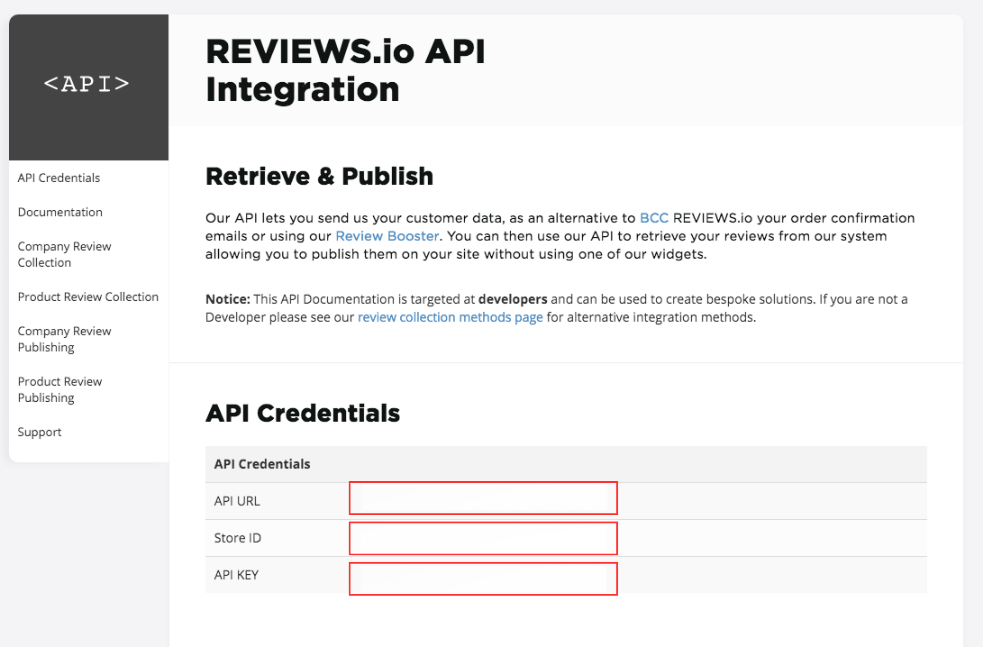The height and width of the screenshot is (647, 983).
Task: Follow the BCC link
Action: click(x=654, y=218)
